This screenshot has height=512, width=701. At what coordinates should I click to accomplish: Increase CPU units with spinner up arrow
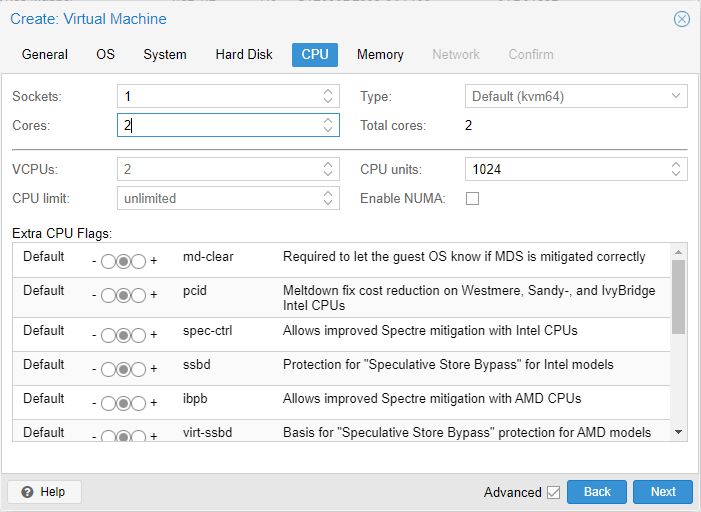[676, 164]
